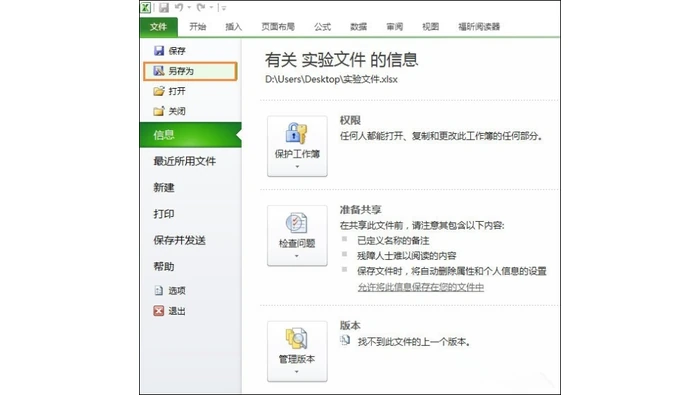This screenshot has width=700, height=395.
Task: Click the Excel application icon in title bar
Action: click(x=146, y=7)
